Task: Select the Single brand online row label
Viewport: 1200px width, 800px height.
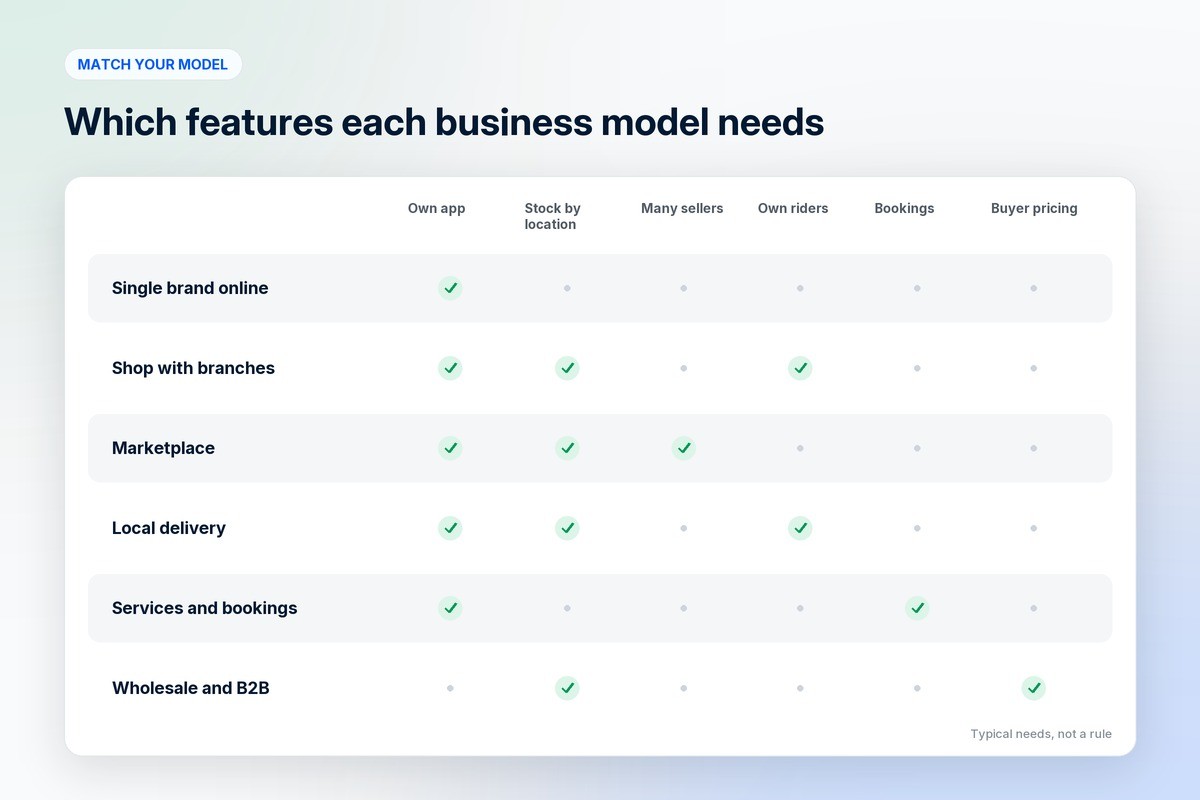Action: point(190,288)
